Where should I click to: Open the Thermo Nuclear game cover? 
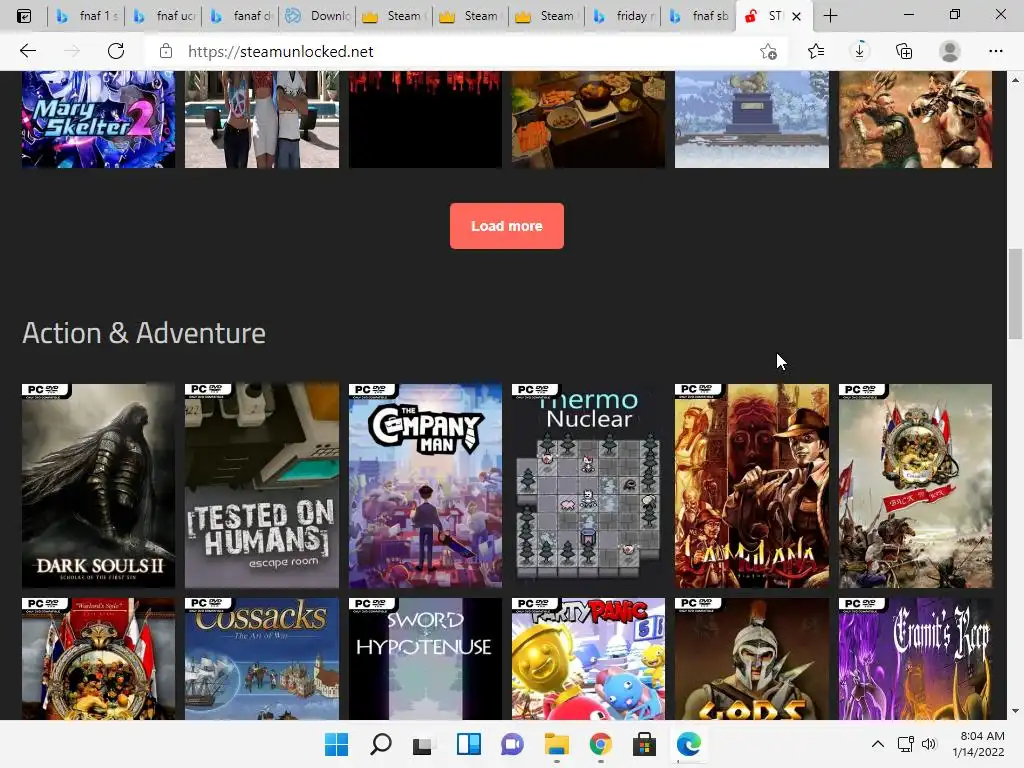point(588,486)
